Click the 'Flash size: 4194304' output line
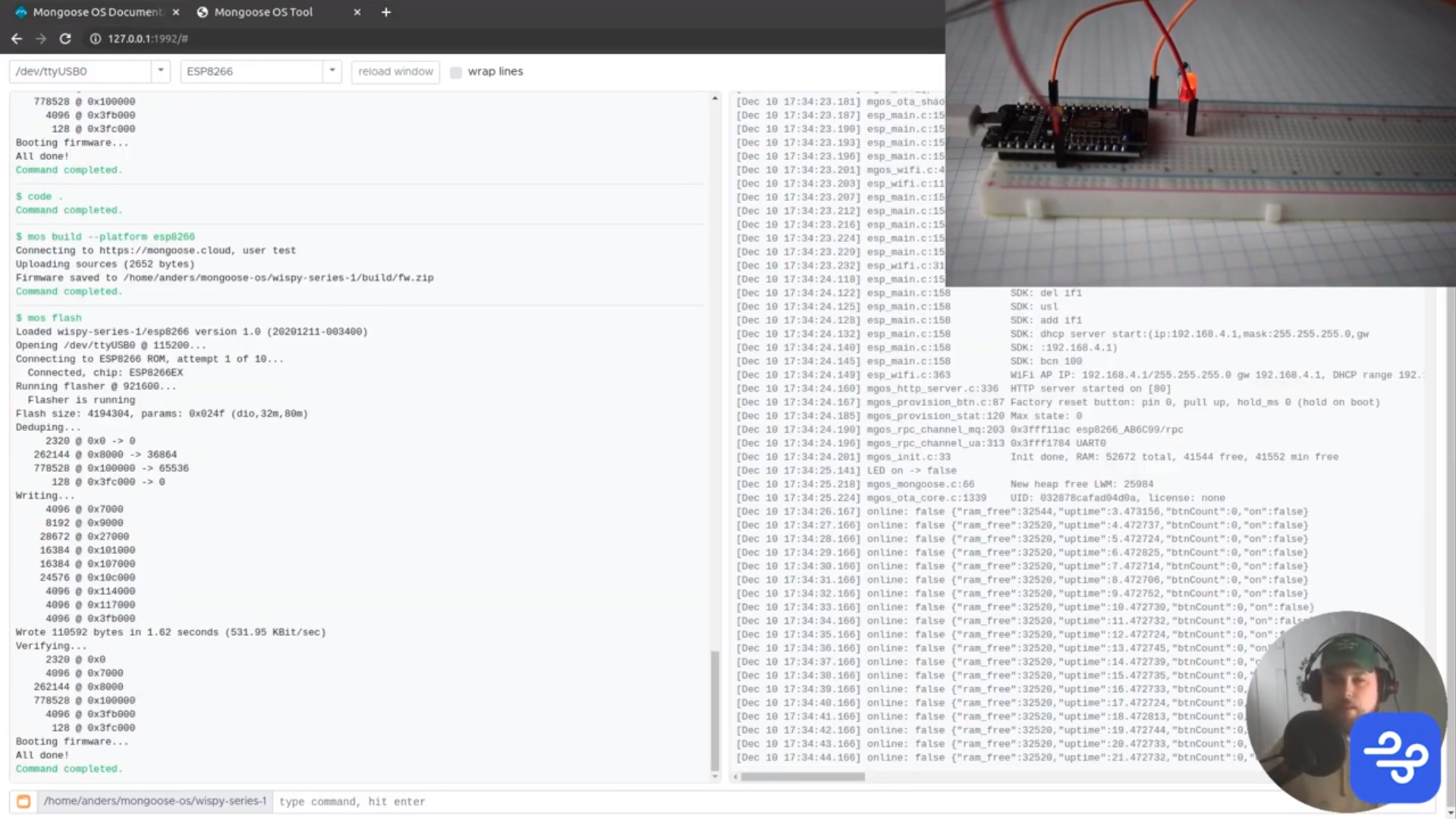The width and height of the screenshot is (1456, 819). coord(162,414)
